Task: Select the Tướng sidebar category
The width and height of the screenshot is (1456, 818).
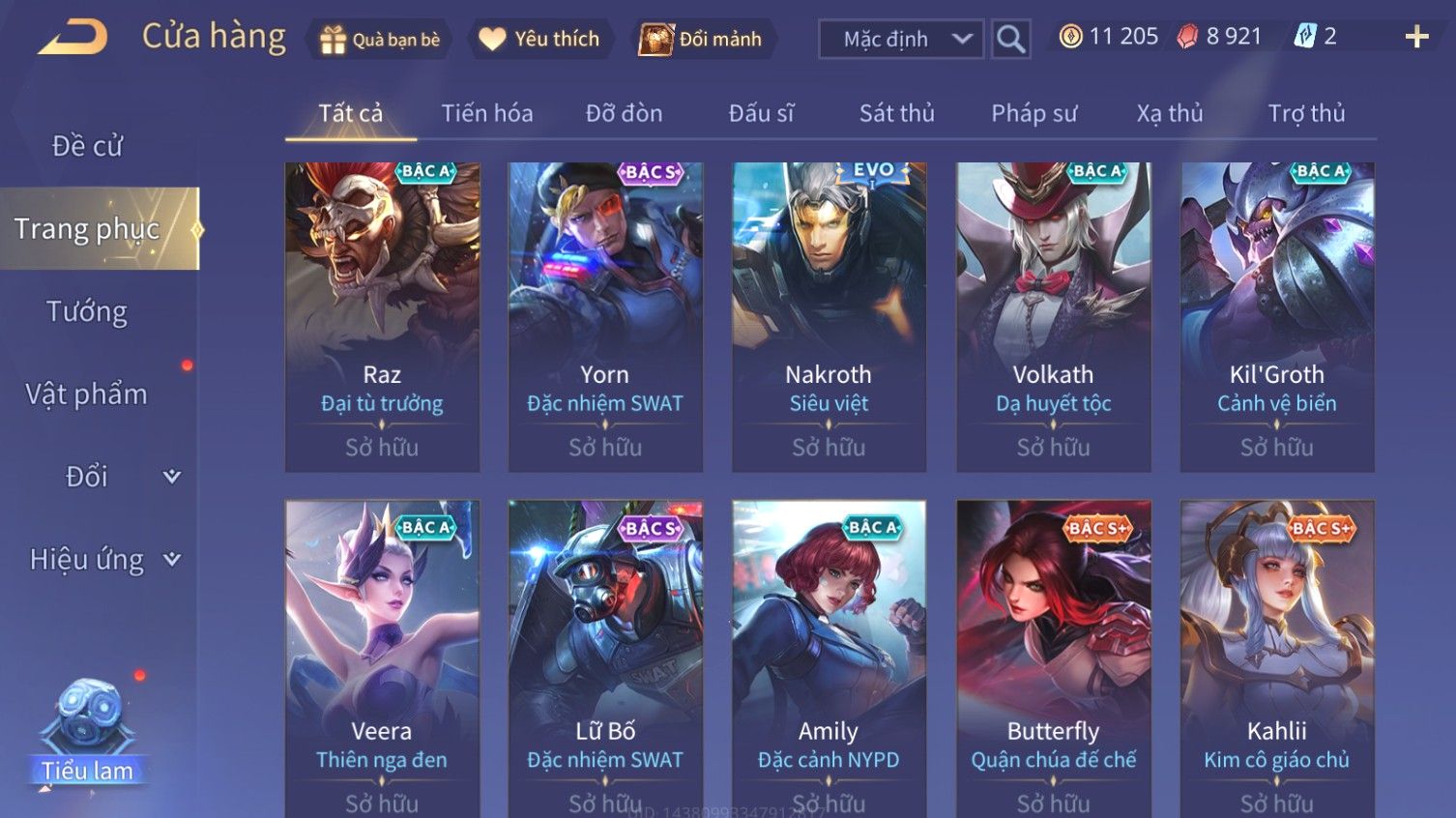Action: 87,311
